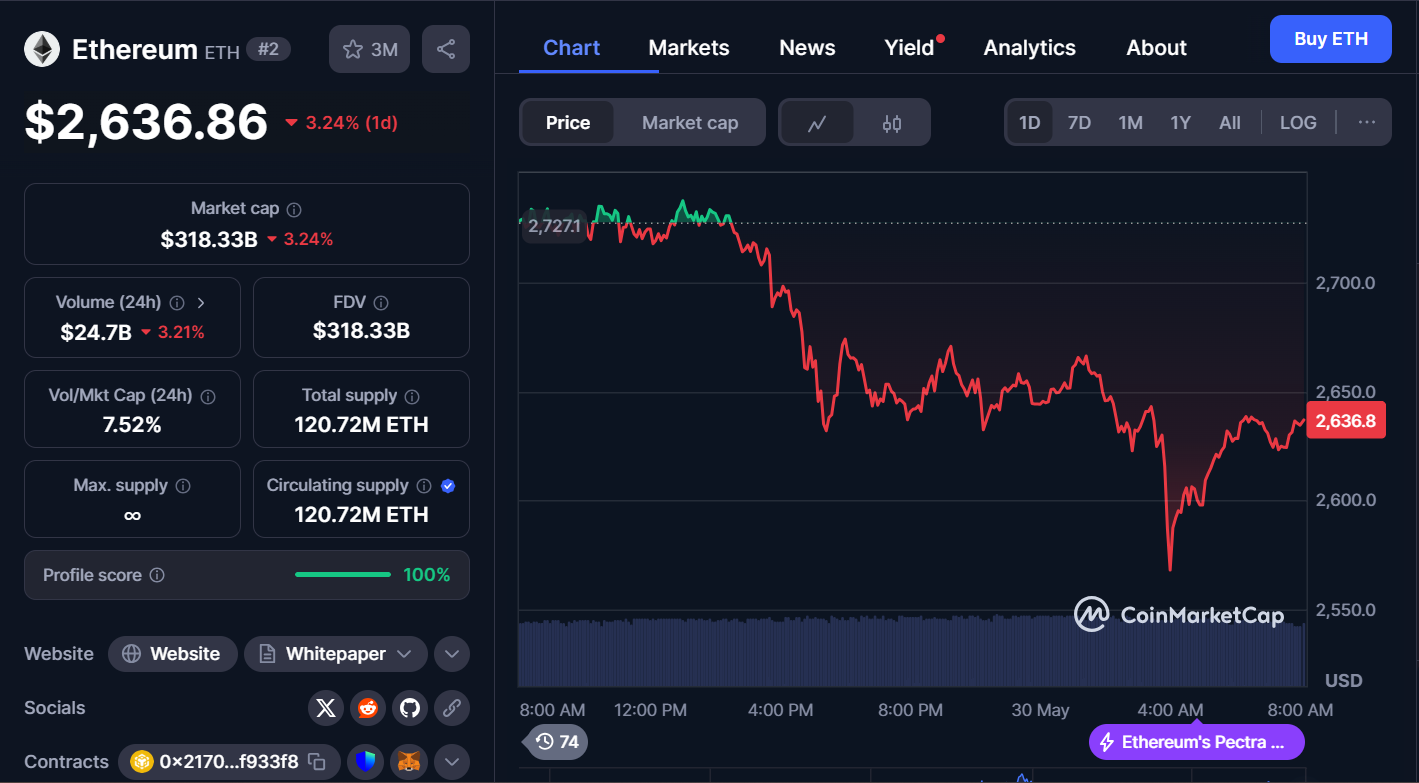Click the MetaMask fox icon
The width and height of the screenshot is (1419, 783).
[x=409, y=762]
